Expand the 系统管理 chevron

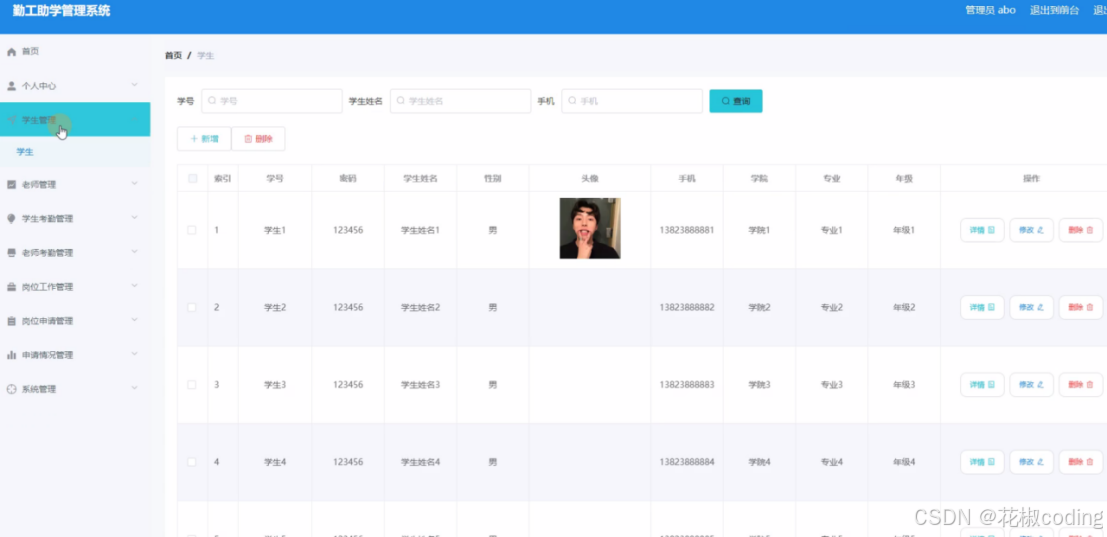[134, 388]
